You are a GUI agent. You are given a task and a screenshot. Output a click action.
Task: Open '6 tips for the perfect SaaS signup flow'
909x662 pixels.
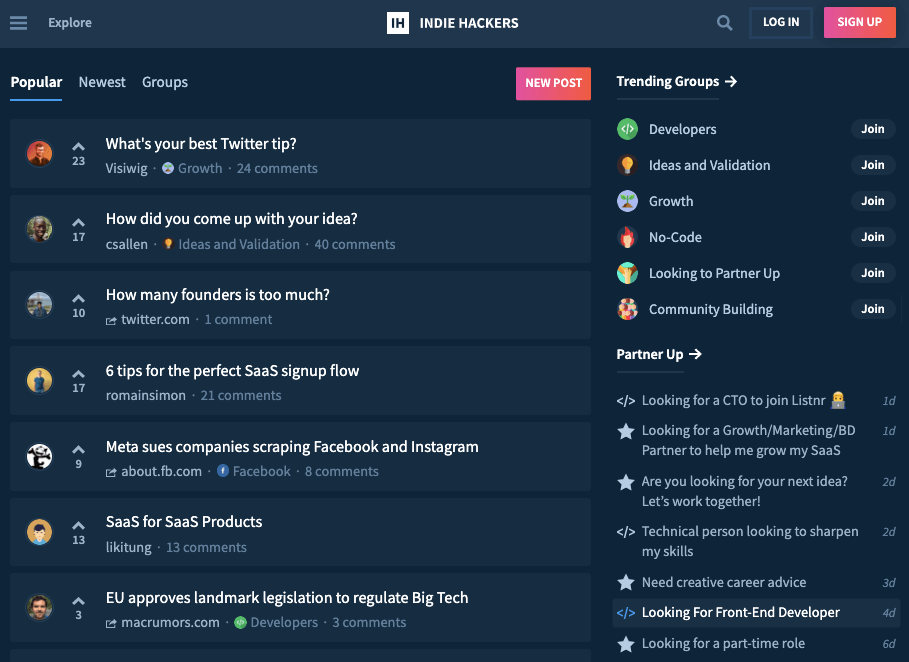(232, 371)
